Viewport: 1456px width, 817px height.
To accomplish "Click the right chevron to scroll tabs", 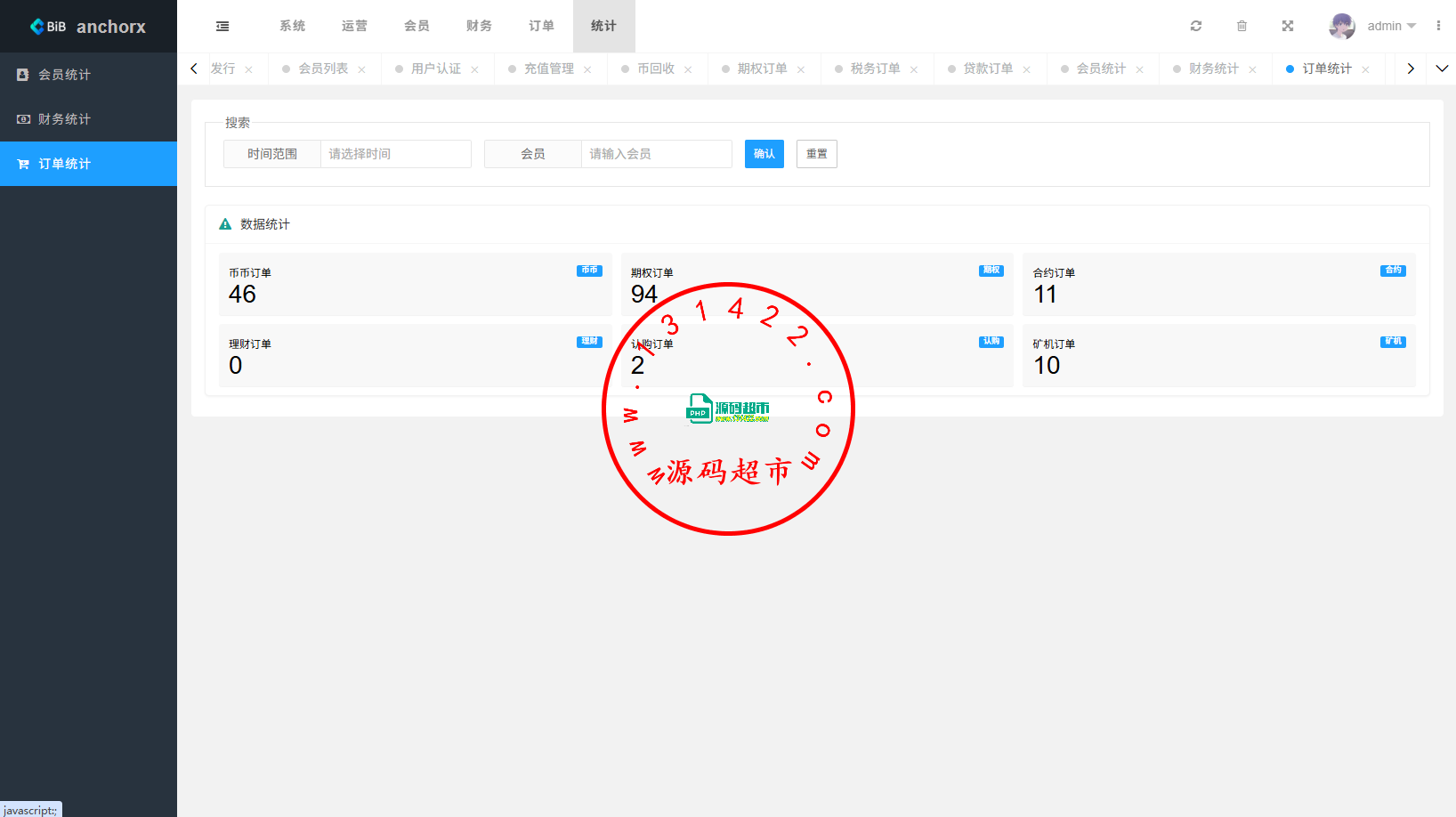I will [x=1410, y=68].
